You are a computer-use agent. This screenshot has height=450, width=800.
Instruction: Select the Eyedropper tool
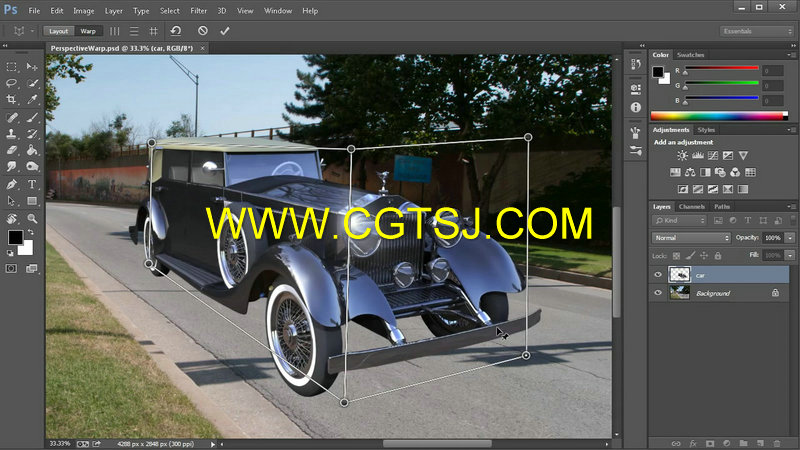(32, 99)
